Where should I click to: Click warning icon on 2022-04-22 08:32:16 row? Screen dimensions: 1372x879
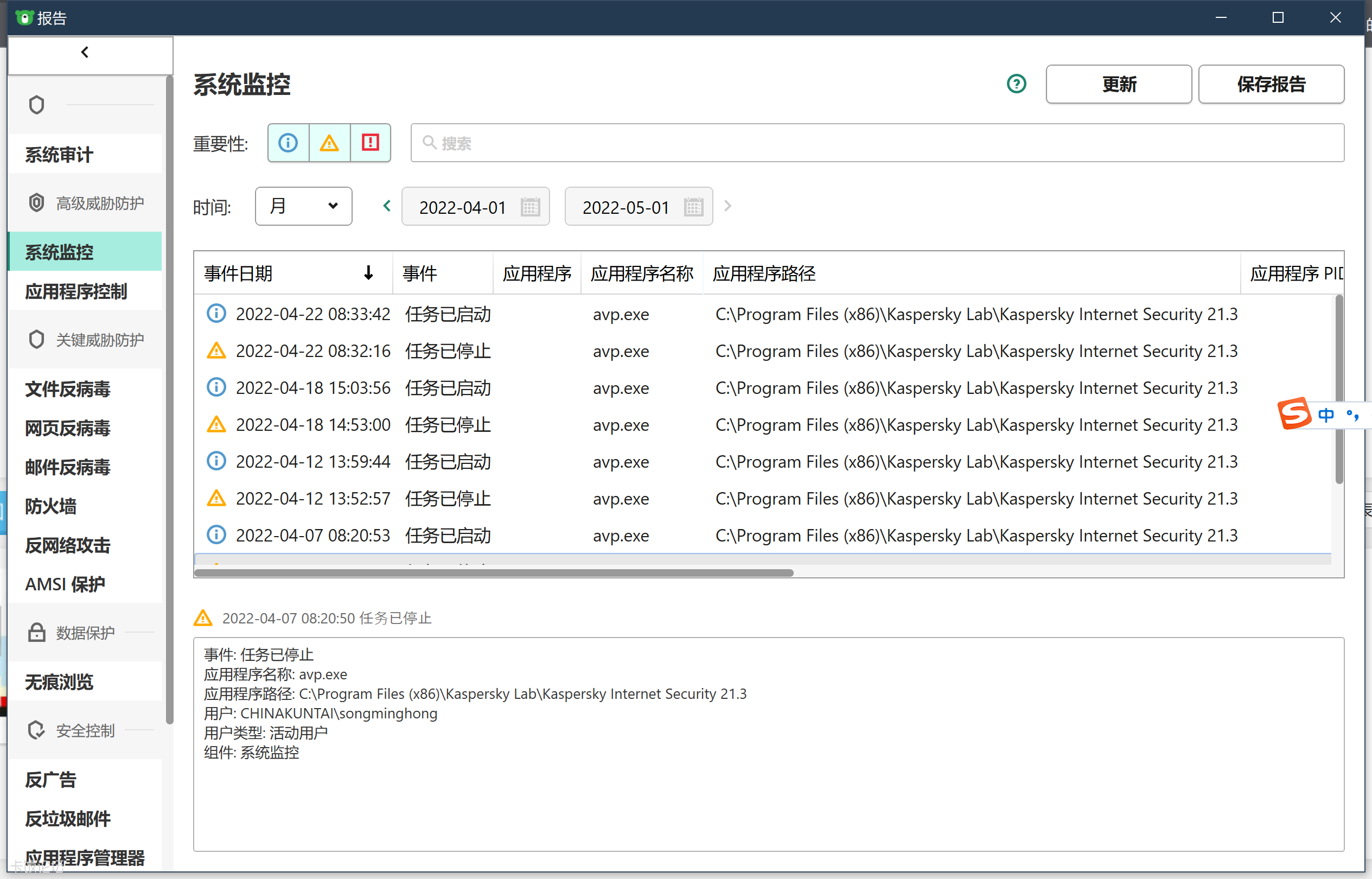pyautogui.click(x=216, y=350)
